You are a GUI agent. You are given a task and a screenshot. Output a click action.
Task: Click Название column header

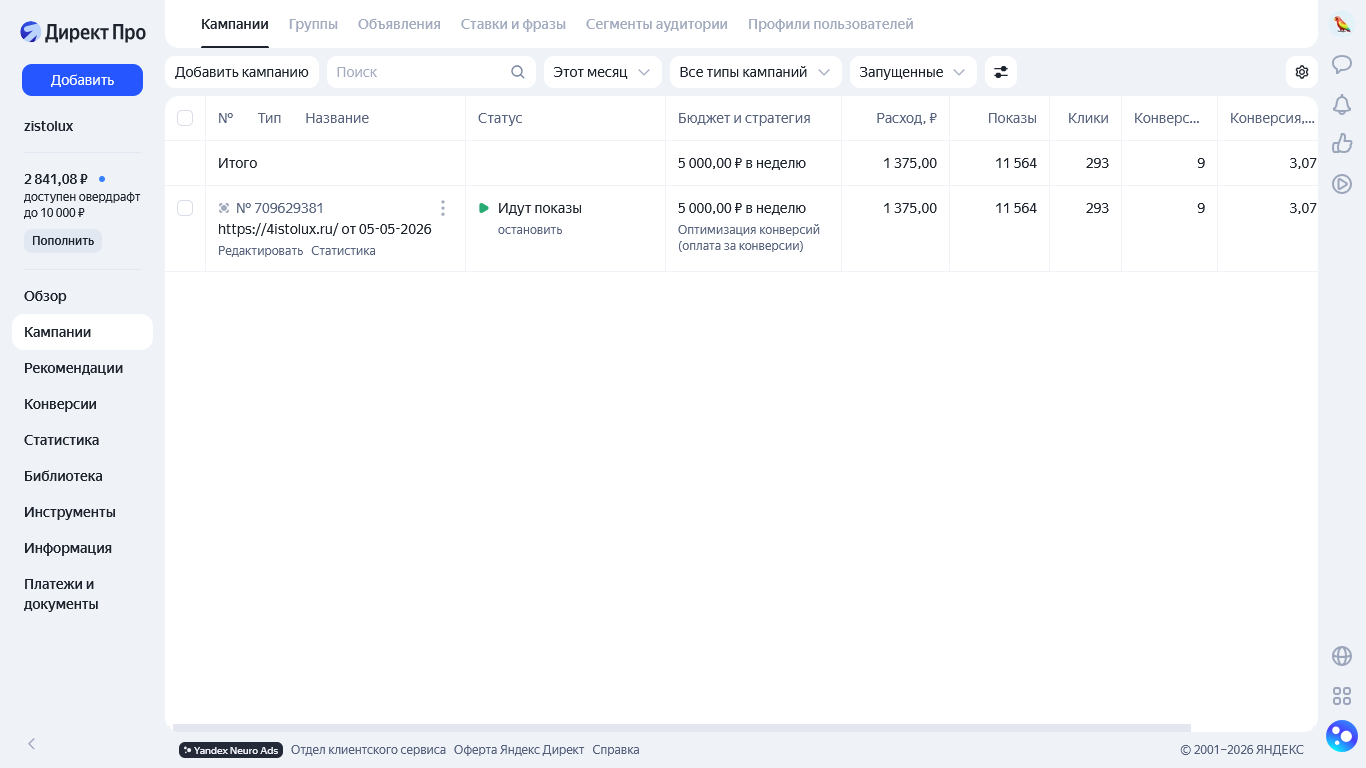pos(337,118)
